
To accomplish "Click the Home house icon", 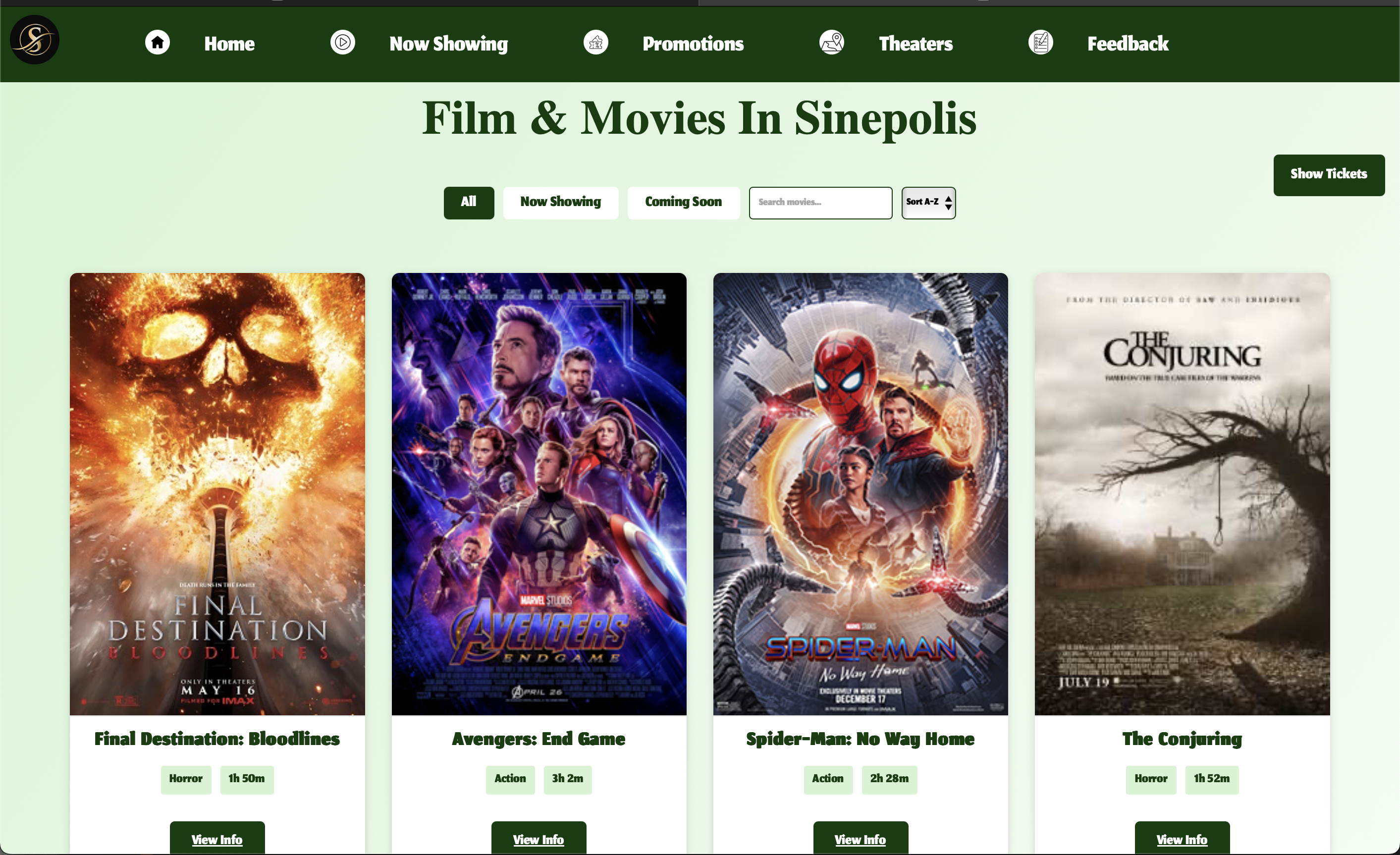I will [x=158, y=43].
